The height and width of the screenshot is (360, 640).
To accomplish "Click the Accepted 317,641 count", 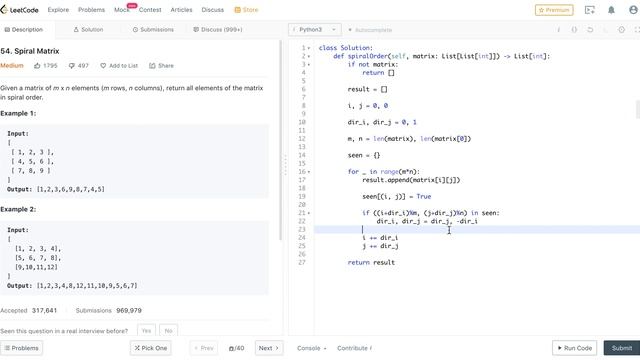I will (29, 311).
